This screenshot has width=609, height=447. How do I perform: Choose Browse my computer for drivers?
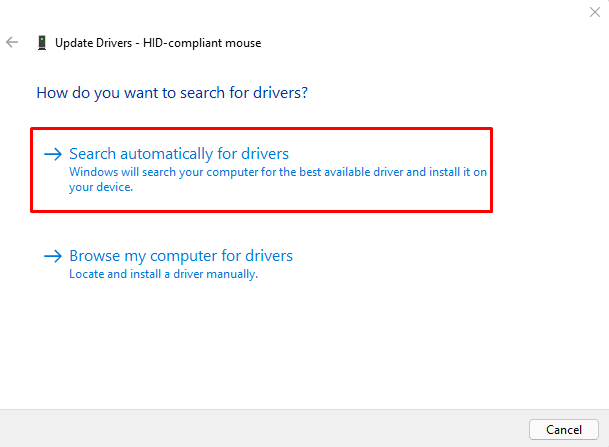coord(180,256)
